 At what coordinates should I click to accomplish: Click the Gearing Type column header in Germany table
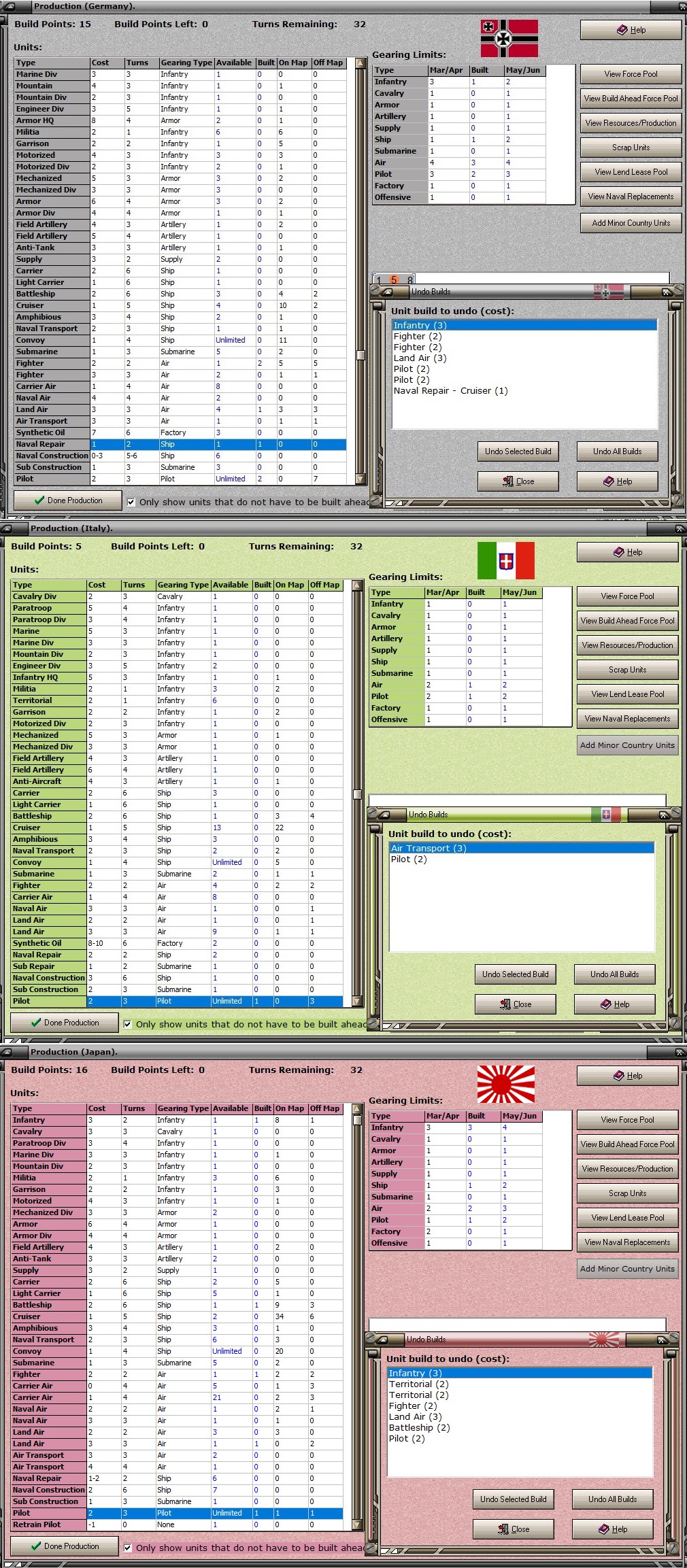[186, 63]
